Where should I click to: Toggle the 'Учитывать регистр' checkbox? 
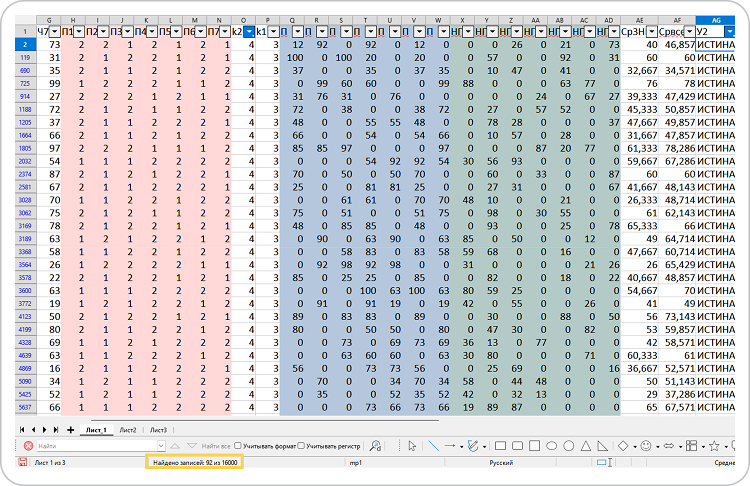(301, 446)
